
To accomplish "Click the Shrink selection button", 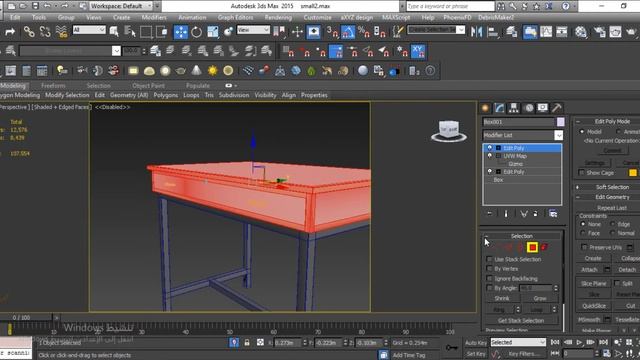I will tap(502, 298).
